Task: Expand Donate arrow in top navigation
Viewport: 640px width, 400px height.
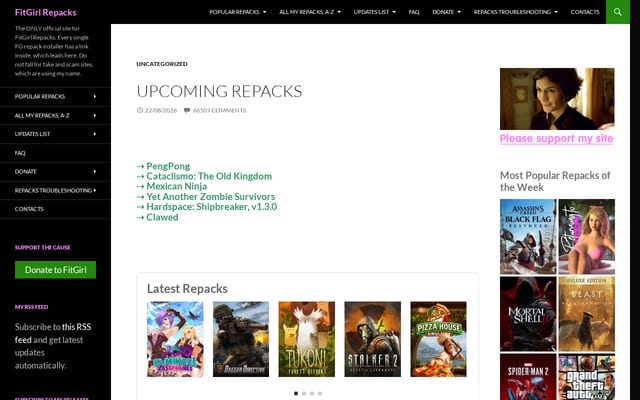Action: 459,12
